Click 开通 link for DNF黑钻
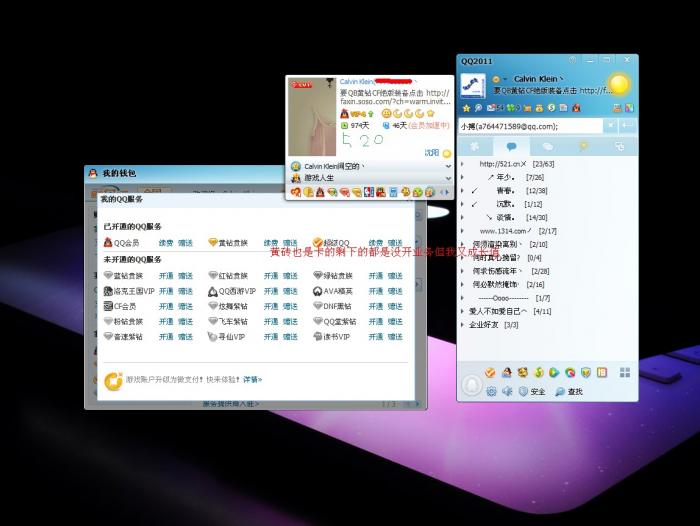The width and height of the screenshot is (700, 526). 375,306
